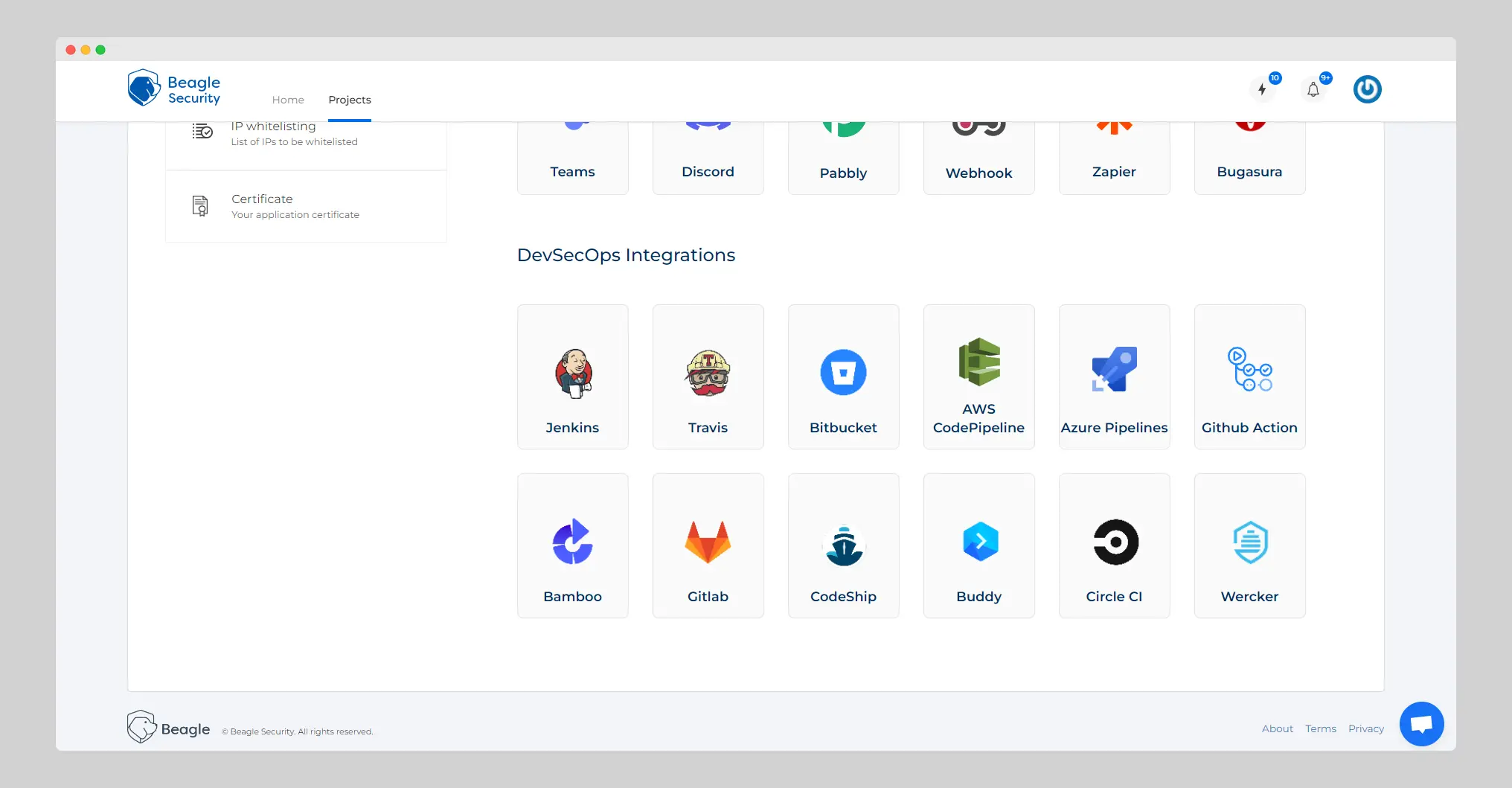
Task: Open the Zapier integration card
Action: 1114,158
